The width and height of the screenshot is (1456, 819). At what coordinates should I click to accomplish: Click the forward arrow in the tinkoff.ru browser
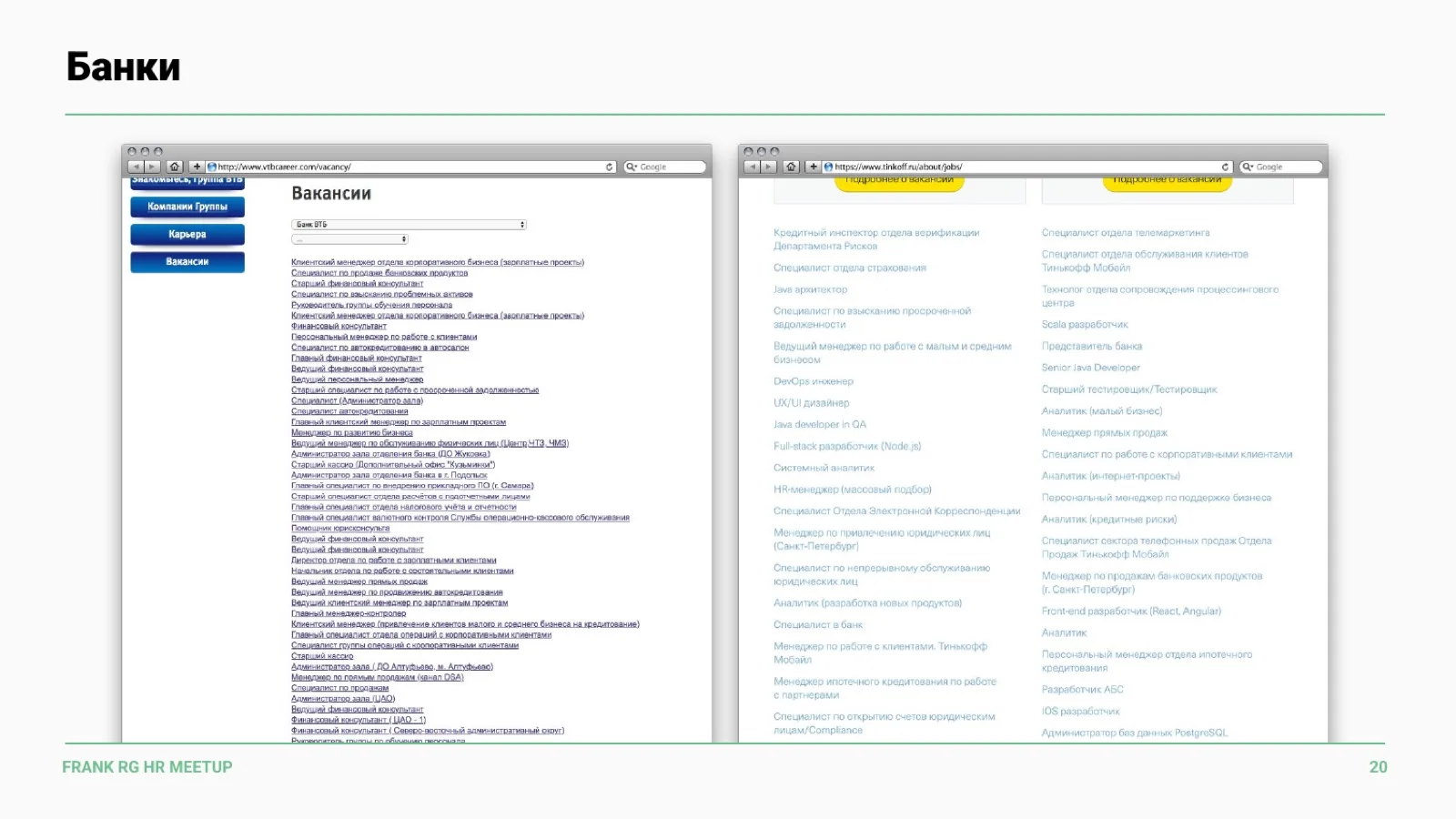[x=768, y=167]
